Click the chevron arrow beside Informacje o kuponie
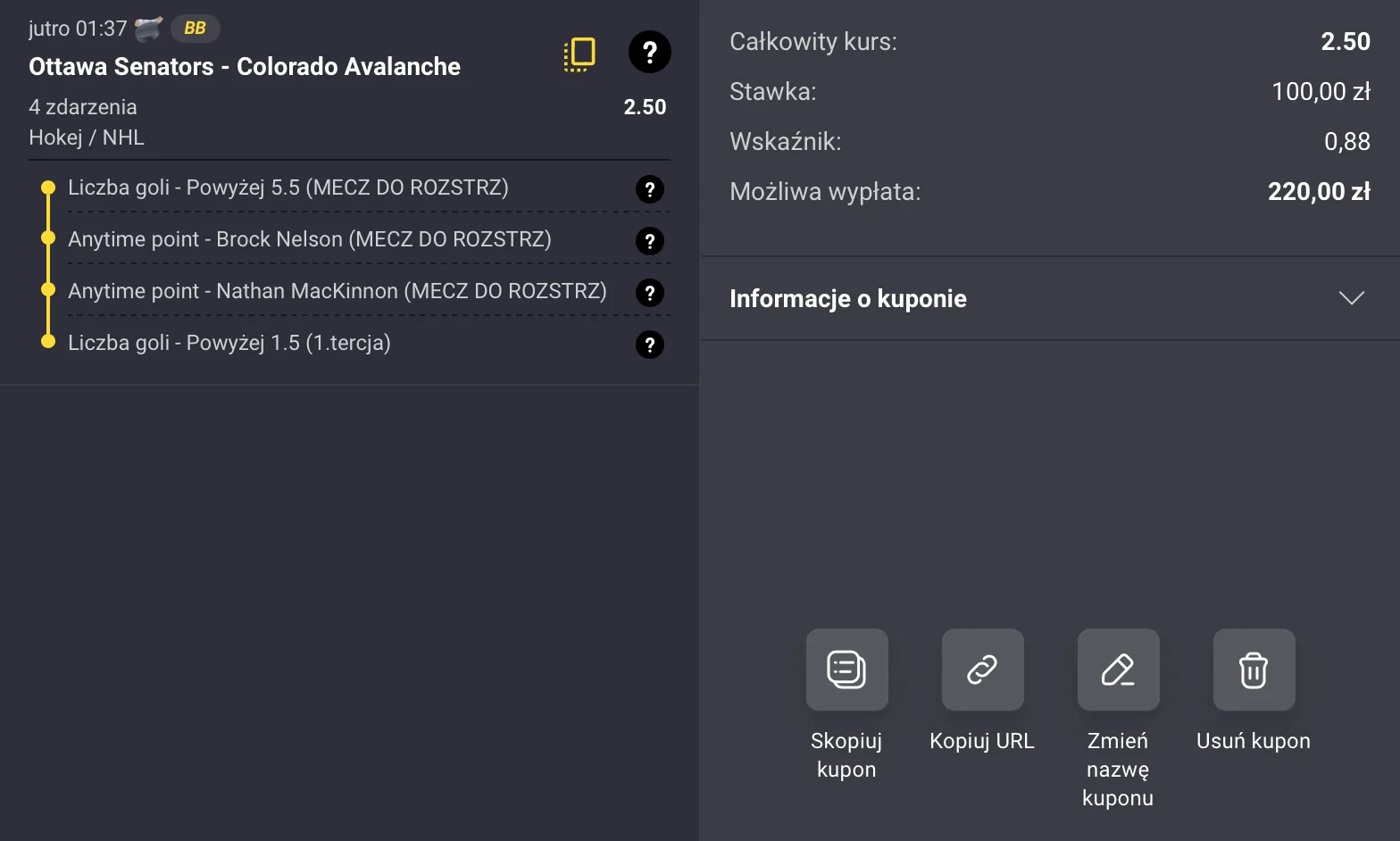The image size is (1400, 841). point(1351,298)
